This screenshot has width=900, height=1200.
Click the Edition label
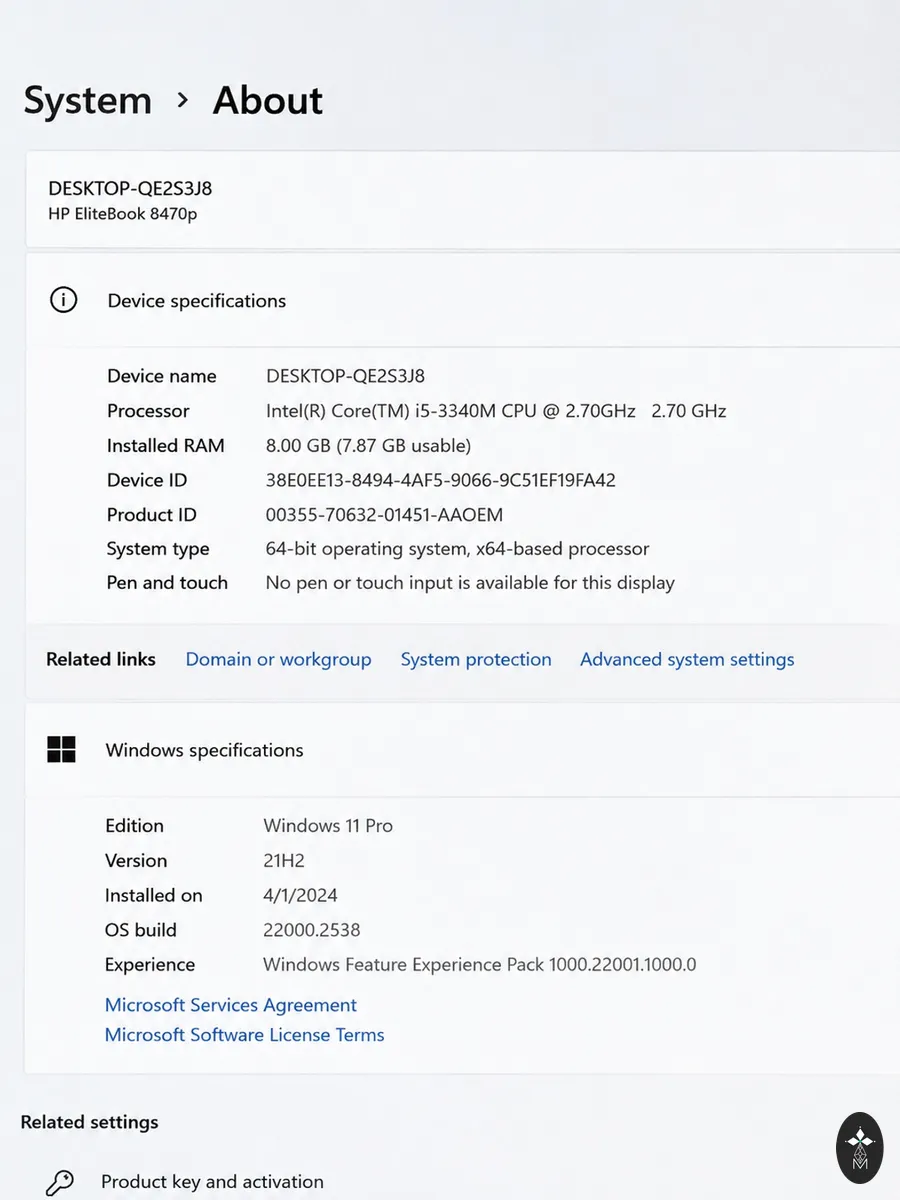coord(134,826)
